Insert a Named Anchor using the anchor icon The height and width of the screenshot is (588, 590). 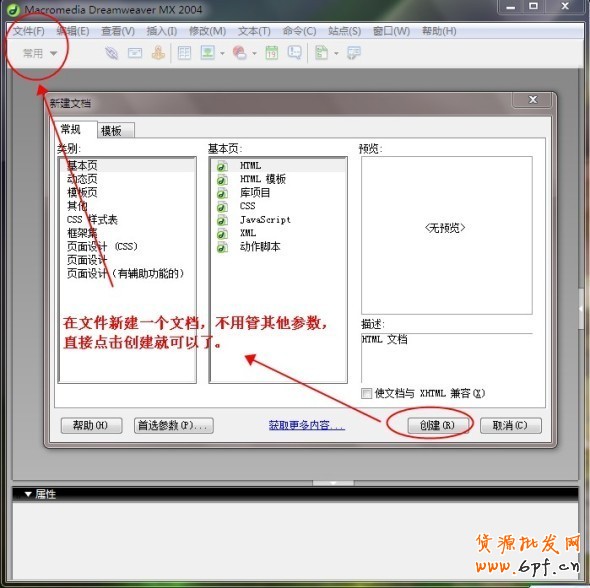coord(158,53)
